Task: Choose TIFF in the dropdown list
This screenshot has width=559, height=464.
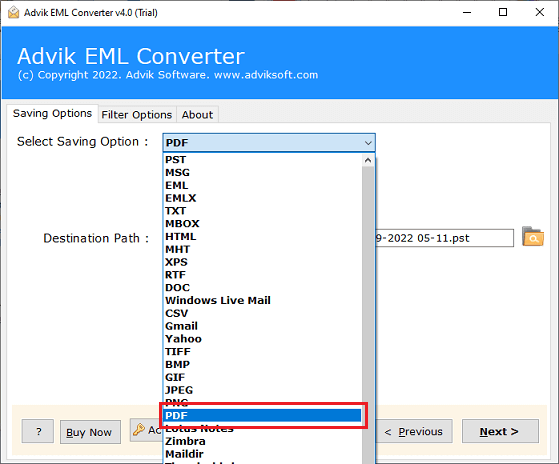Action: 262,352
